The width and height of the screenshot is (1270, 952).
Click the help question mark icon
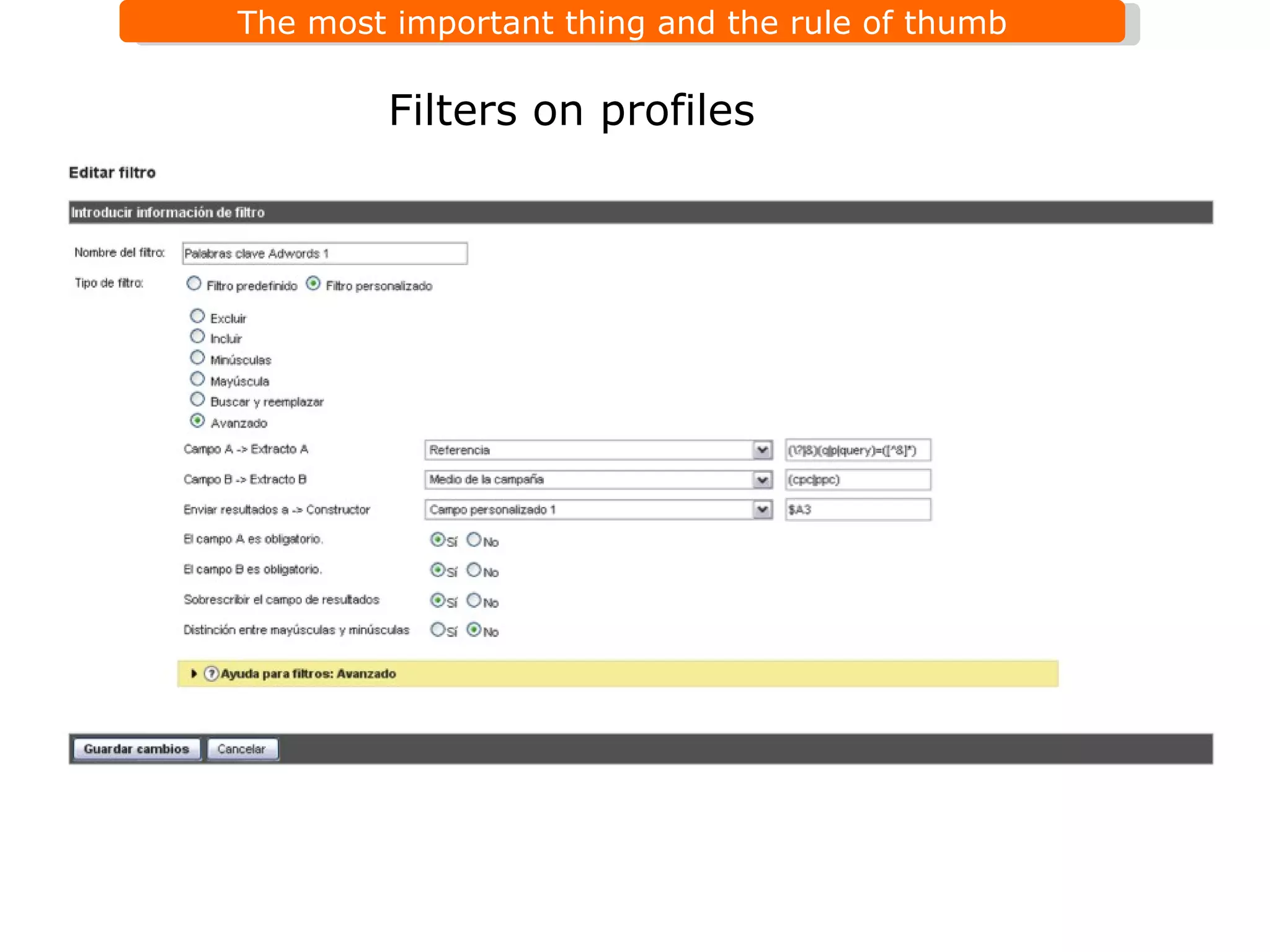point(211,674)
